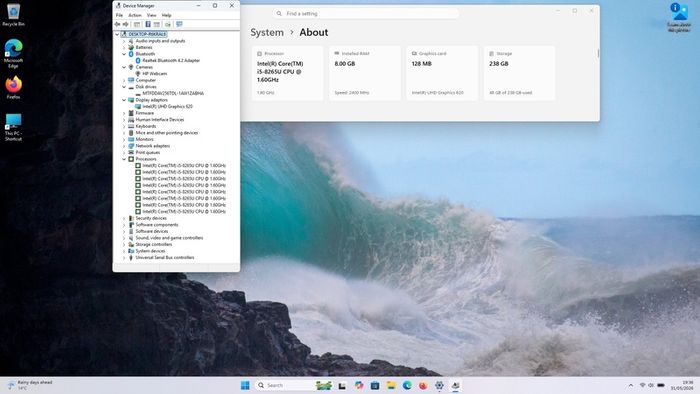The width and height of the screenshot is (700, 394).
Task: Open Microsoft Store from the taskbar
Action: point(375,386)
